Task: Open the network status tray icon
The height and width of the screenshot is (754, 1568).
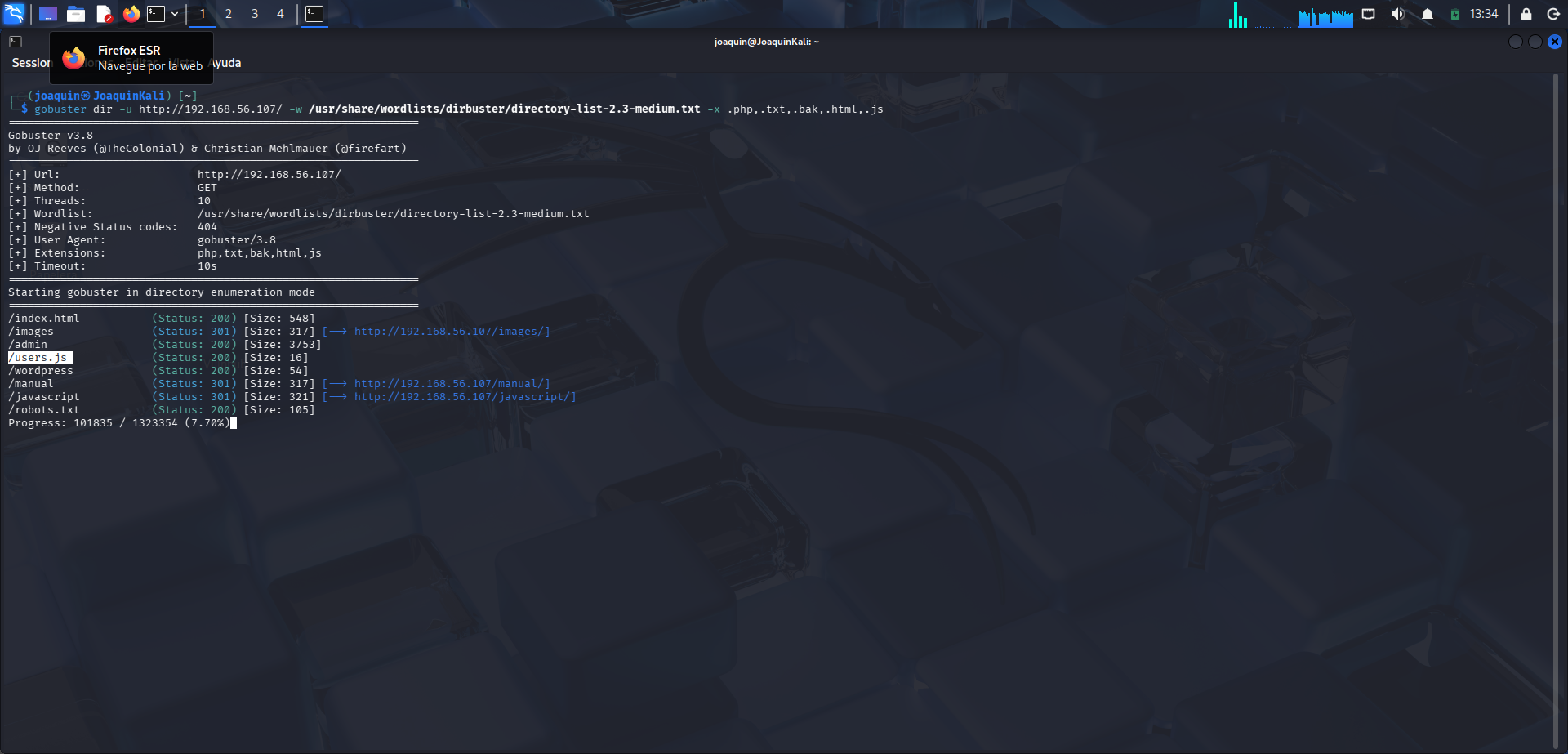Action: point(1369,14)
